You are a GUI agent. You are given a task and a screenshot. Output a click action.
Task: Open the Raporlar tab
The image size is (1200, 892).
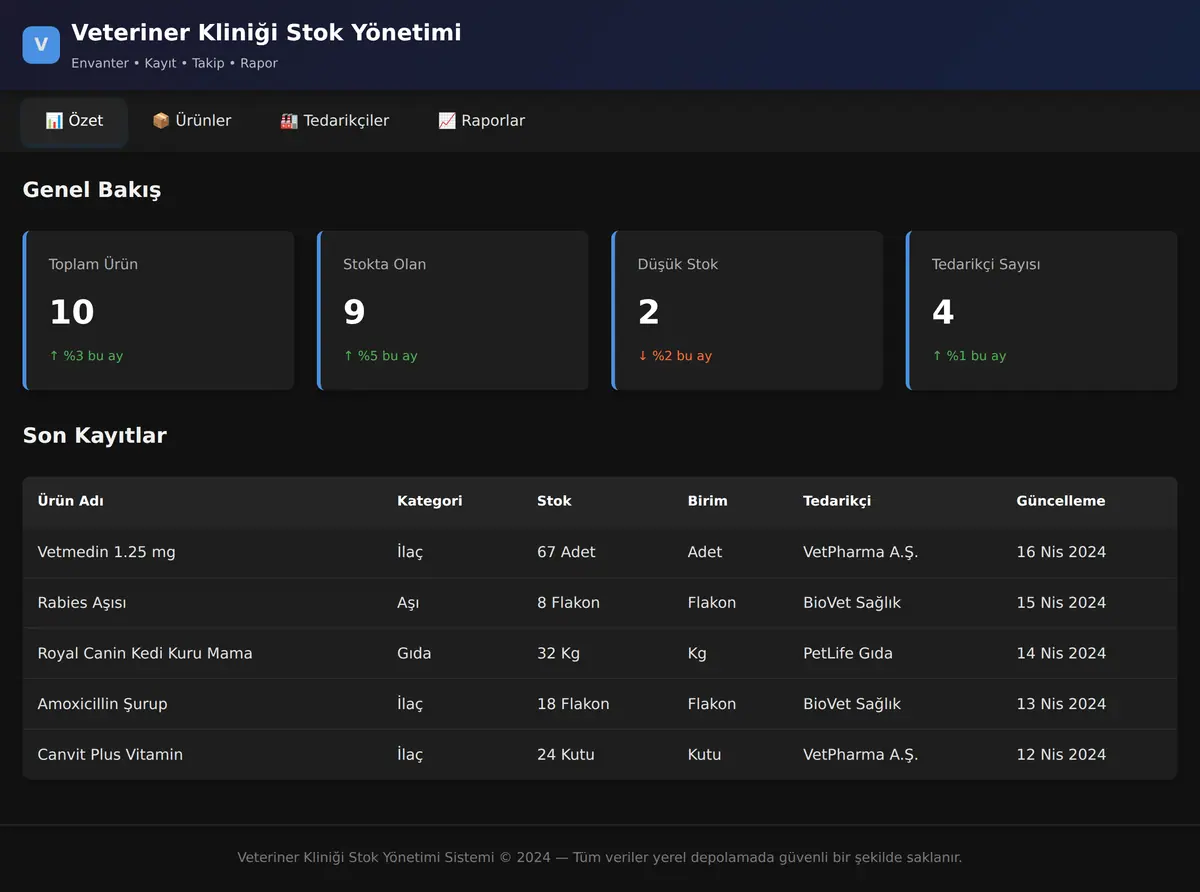(x=481, y=121)
